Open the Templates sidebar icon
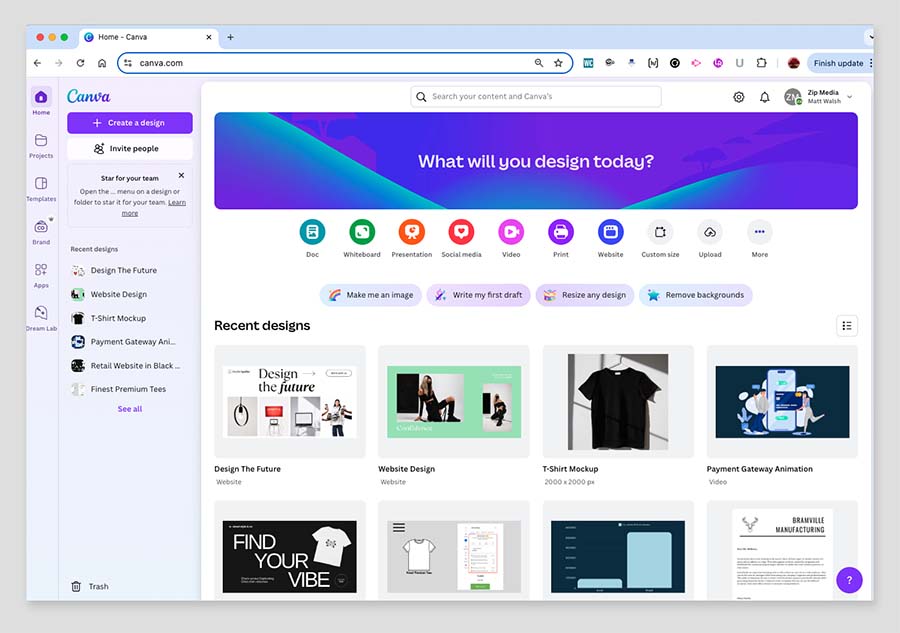This screenshot has width=900, height=633. pyautogui.click(x=41, y=184)
